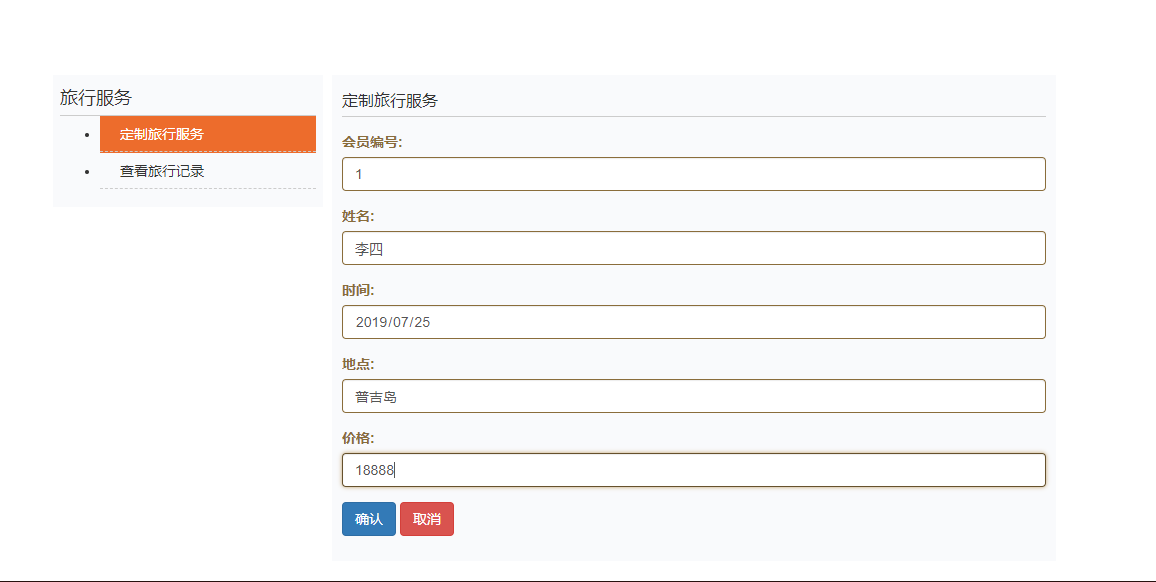Select the date 2019/07/25 in the form
Image resolution: width=1156 pixels, height=582 pixels.
pos(393,321)
